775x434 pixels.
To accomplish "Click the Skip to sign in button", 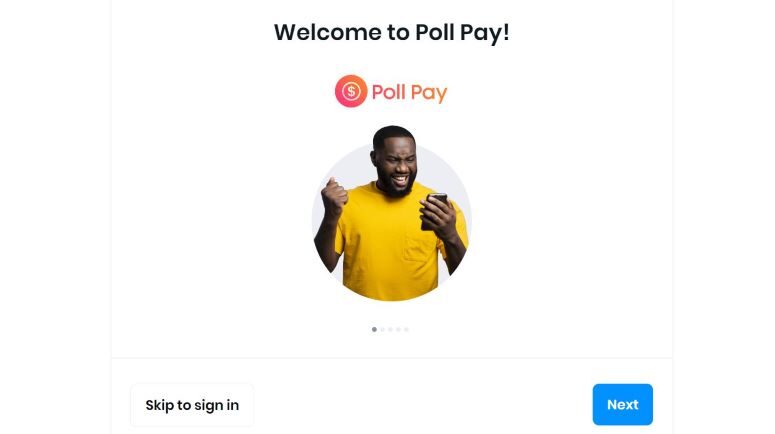I will pos(192,405).
